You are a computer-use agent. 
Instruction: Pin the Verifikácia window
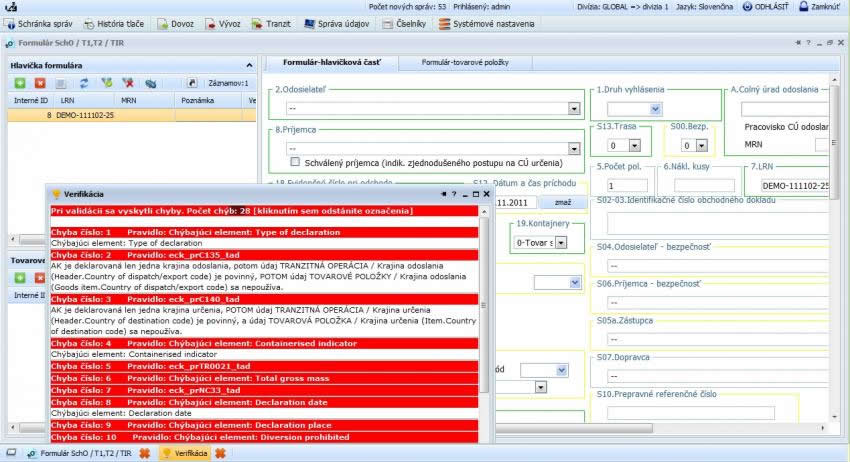point(443,194)
